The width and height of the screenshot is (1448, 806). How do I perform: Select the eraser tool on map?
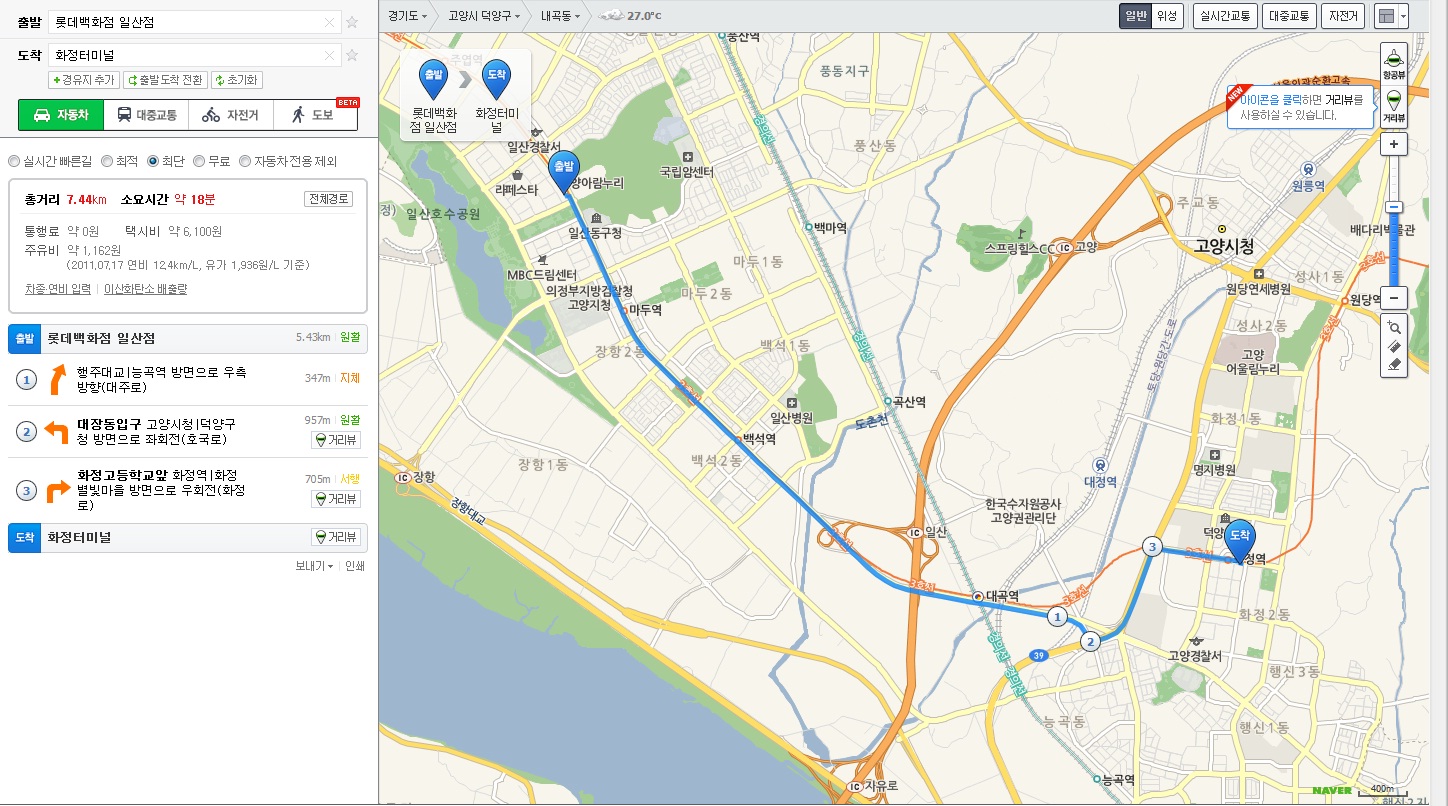click(1394, 365)
